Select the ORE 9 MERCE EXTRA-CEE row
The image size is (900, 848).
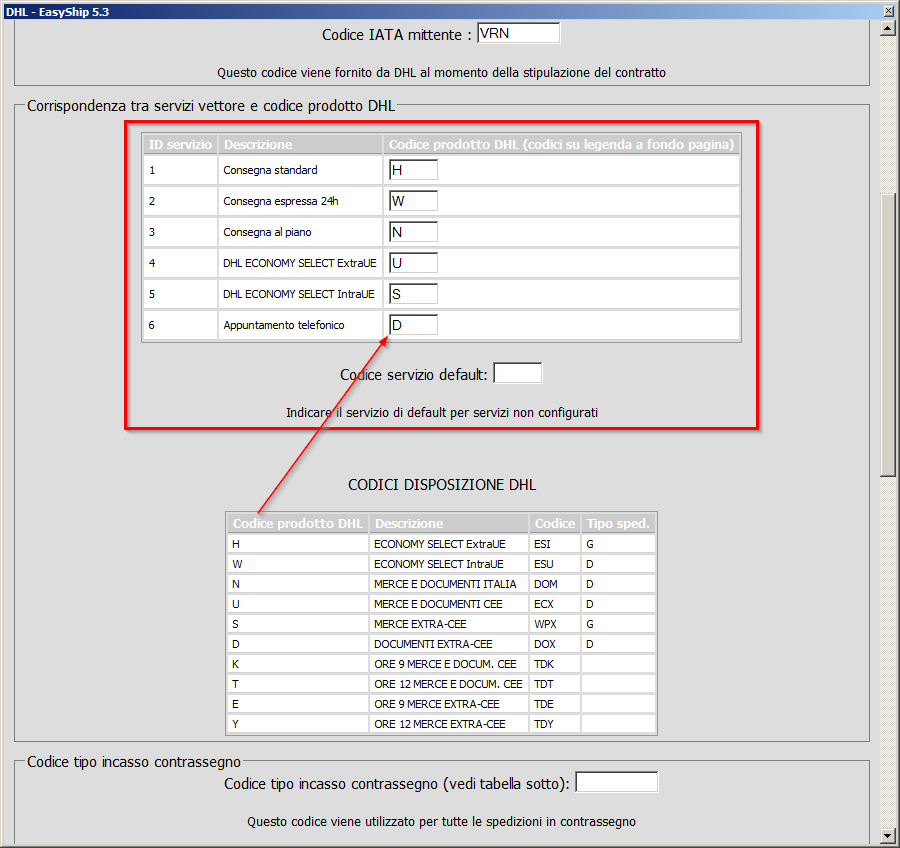pyautogui.click(x=441, y=704)
